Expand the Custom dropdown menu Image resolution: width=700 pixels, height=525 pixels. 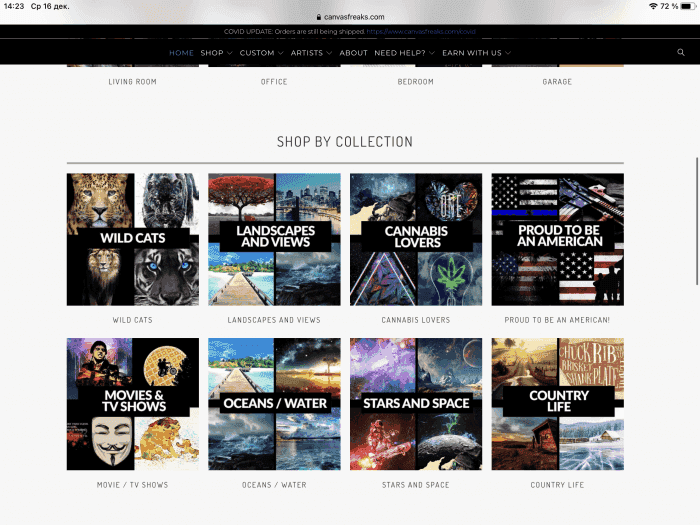coord(261,52)
